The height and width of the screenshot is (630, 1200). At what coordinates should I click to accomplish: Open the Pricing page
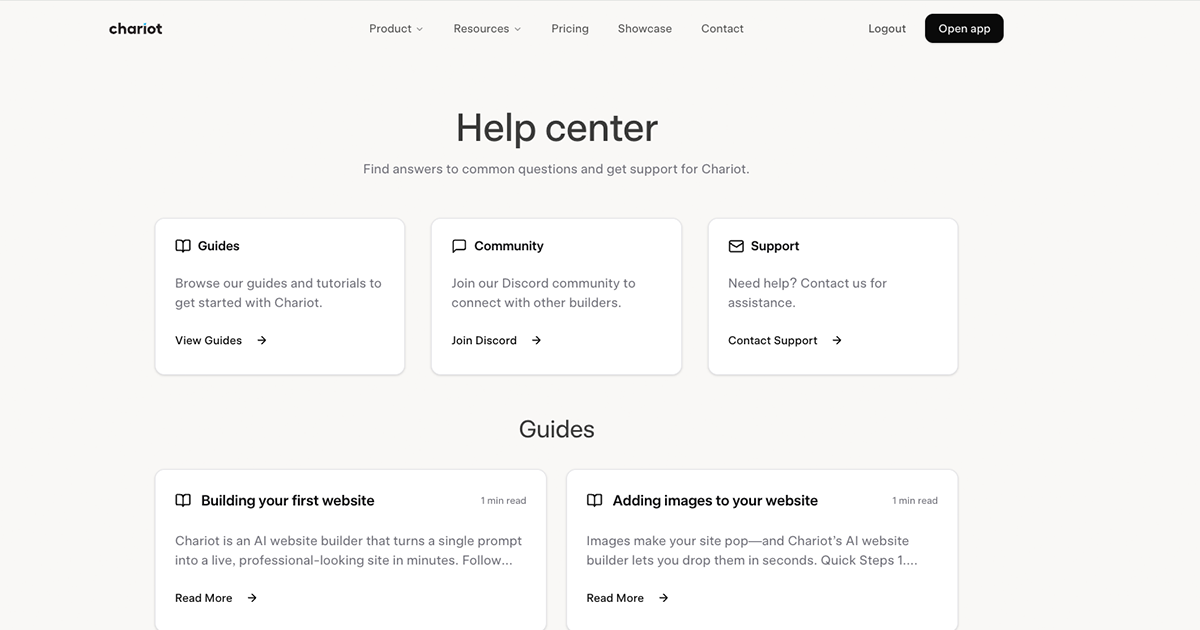tap(569, 28)
